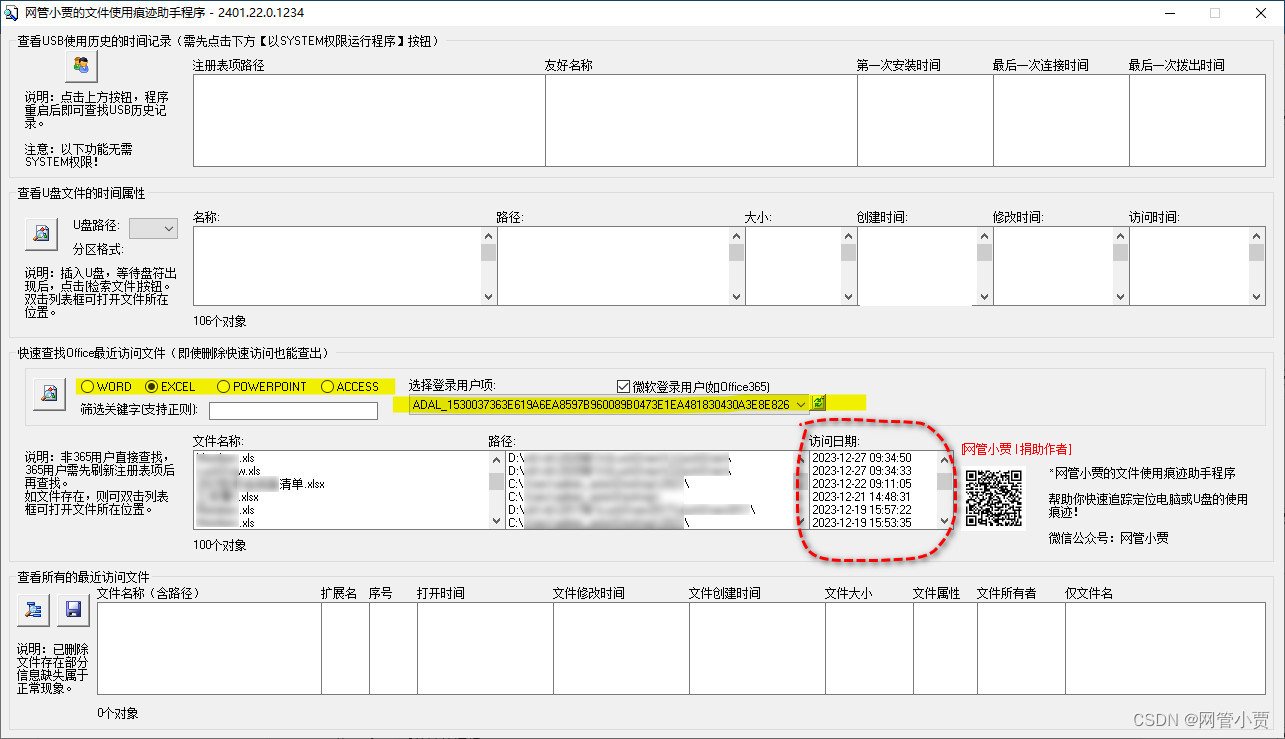1285x739 pixels.
Task: Click the 文件属性 column header
Action: [937, 594]
